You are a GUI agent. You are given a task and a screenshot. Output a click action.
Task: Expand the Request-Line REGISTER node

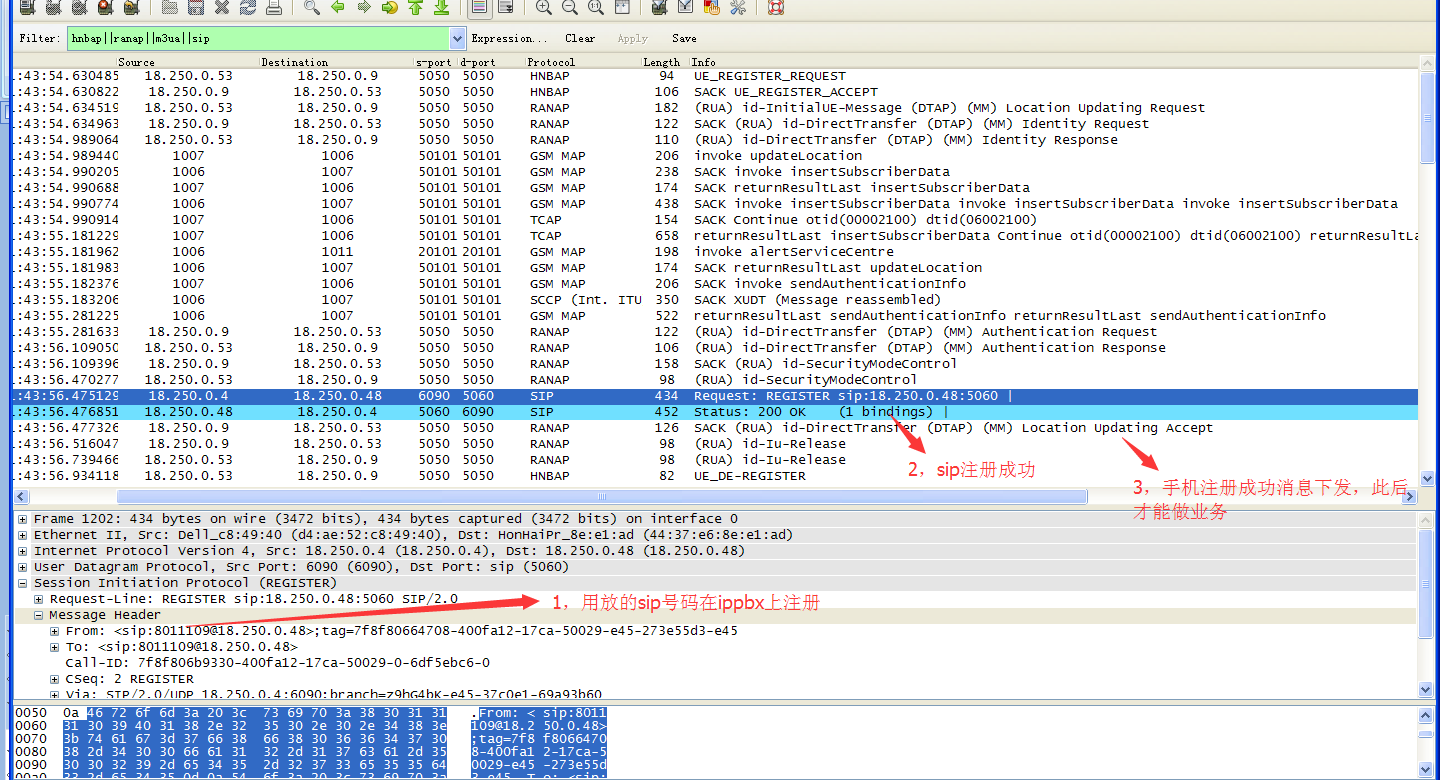pyautogui.click(x=39, y=599)
